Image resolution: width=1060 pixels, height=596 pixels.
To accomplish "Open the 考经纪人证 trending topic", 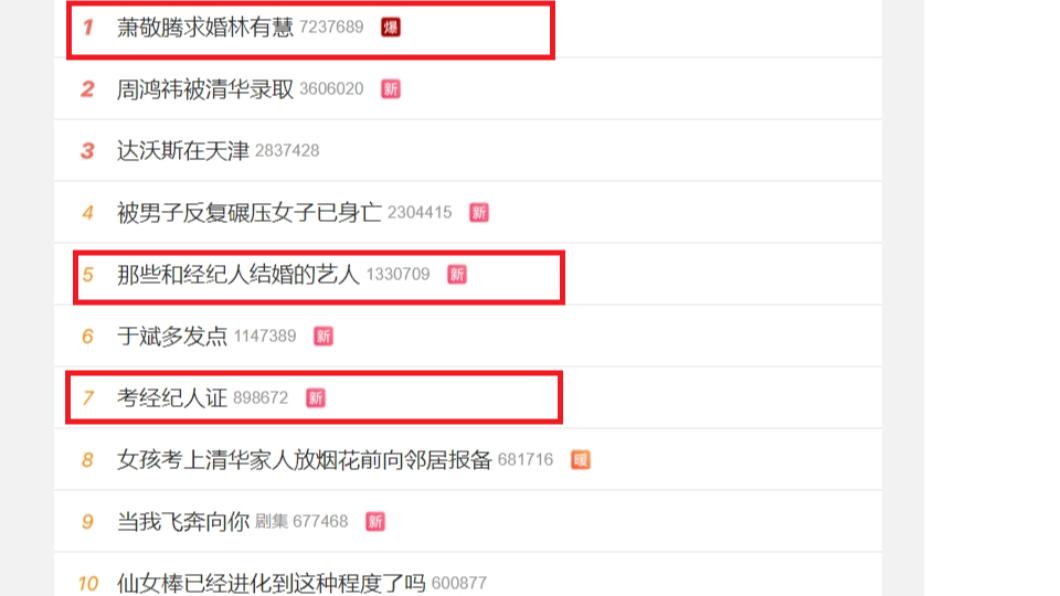I will click(172, 398).
